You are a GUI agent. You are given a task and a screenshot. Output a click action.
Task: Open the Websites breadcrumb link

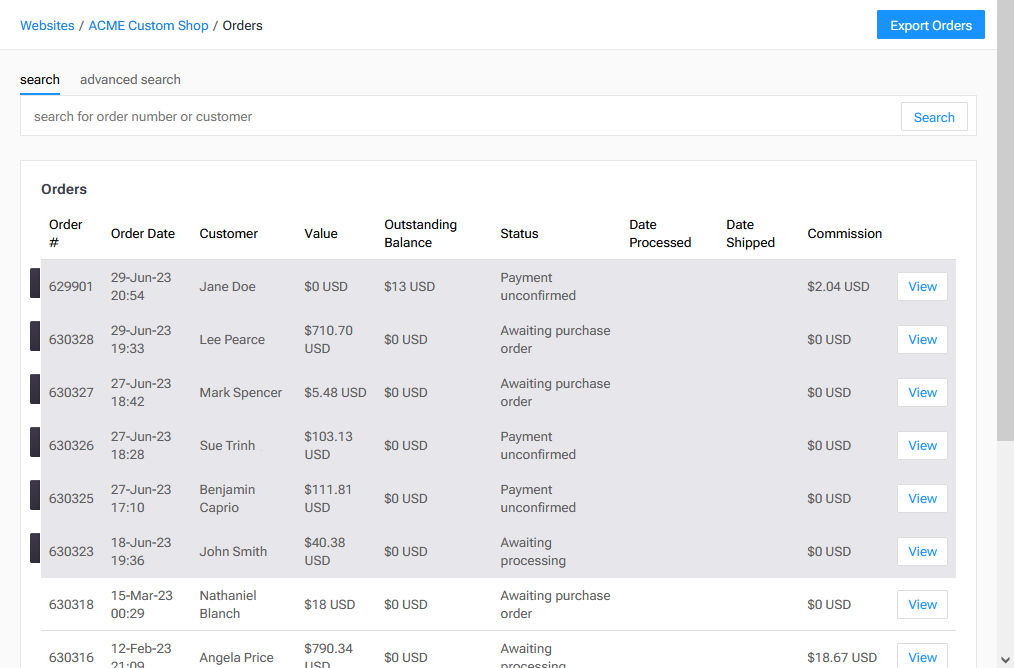pos(47,26)
